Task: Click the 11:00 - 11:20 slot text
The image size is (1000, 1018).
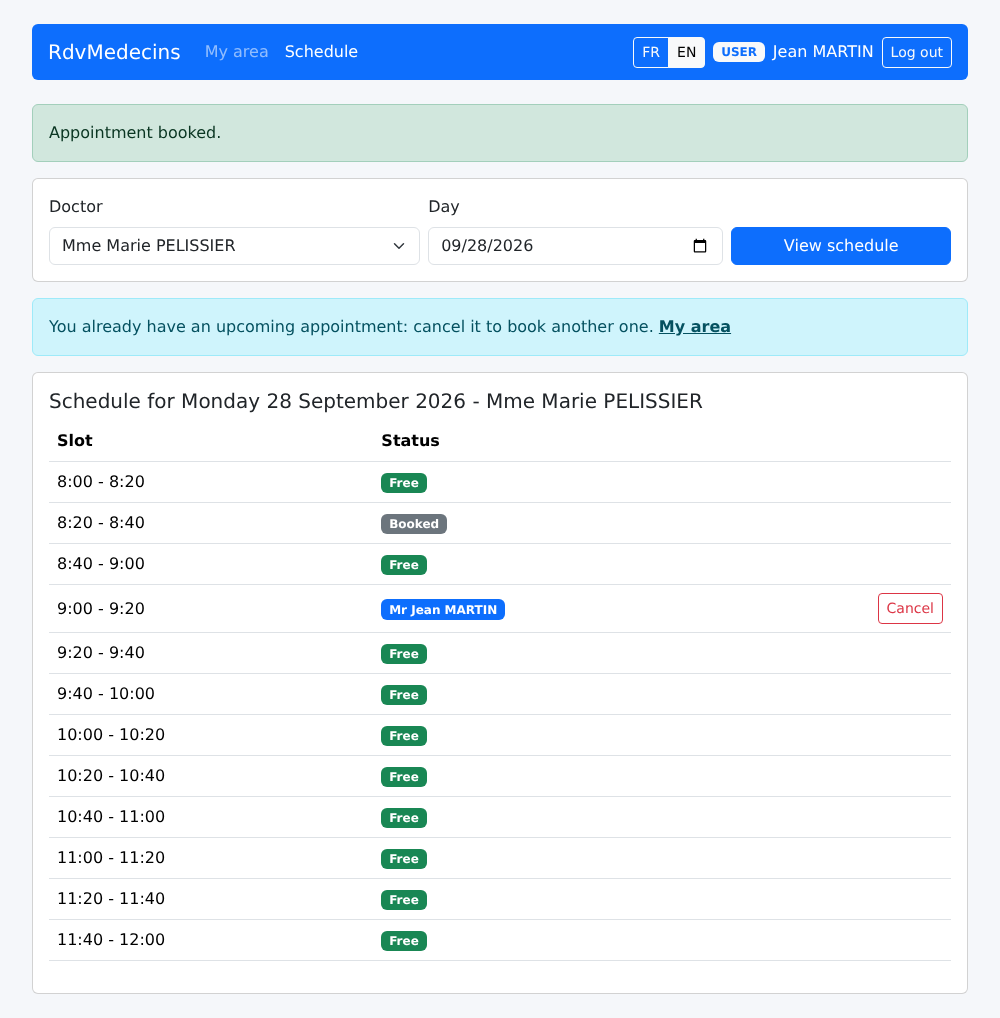Action: click(111, 858)
